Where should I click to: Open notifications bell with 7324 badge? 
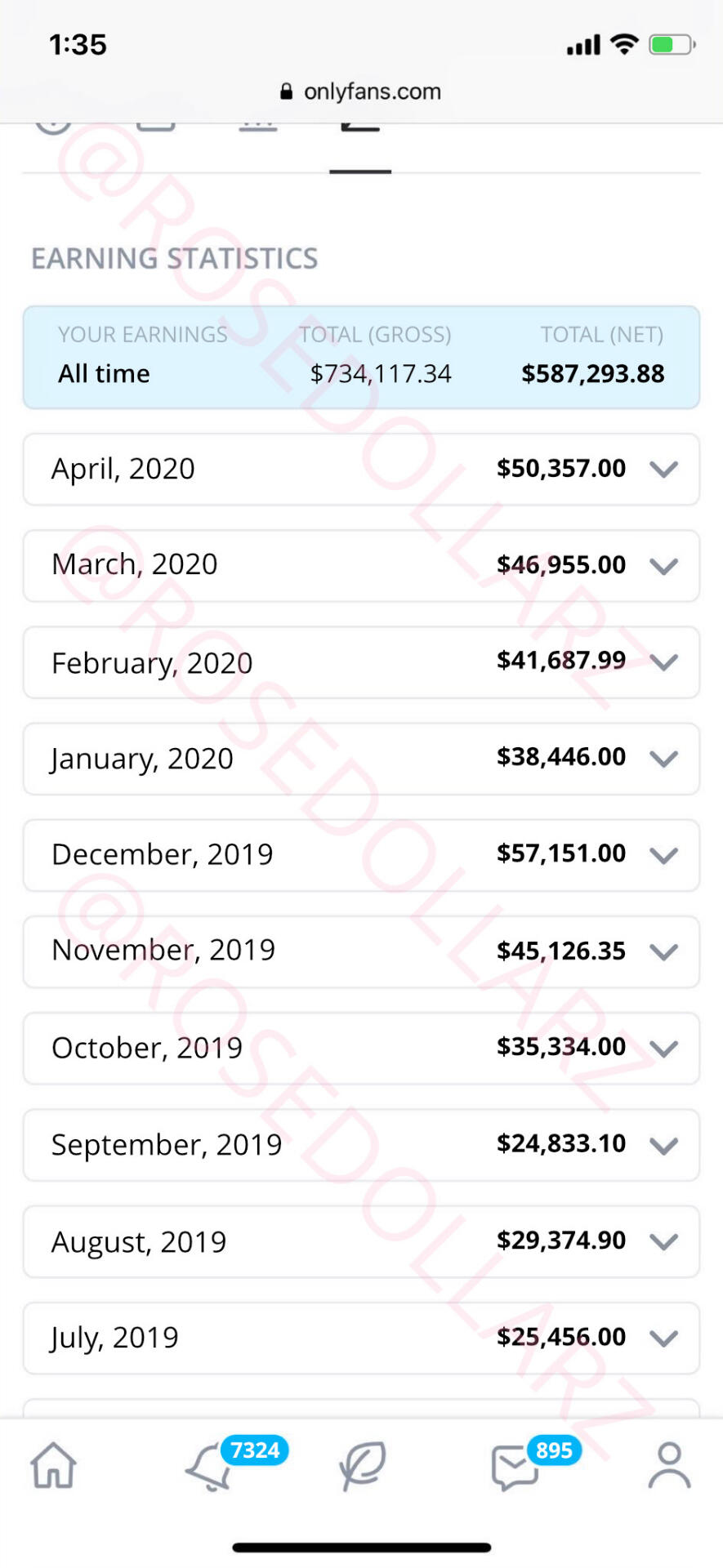[210, 1468]
